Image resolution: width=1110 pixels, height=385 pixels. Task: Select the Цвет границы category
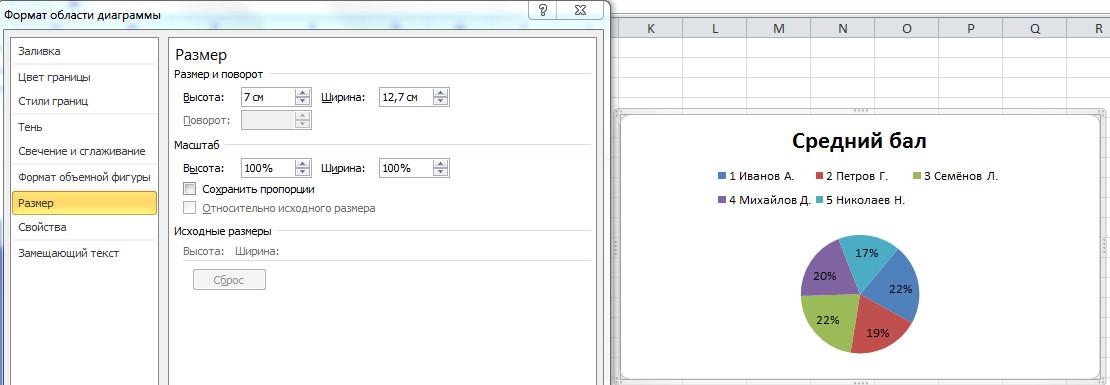pyautogui.click(x=54, y=76)
